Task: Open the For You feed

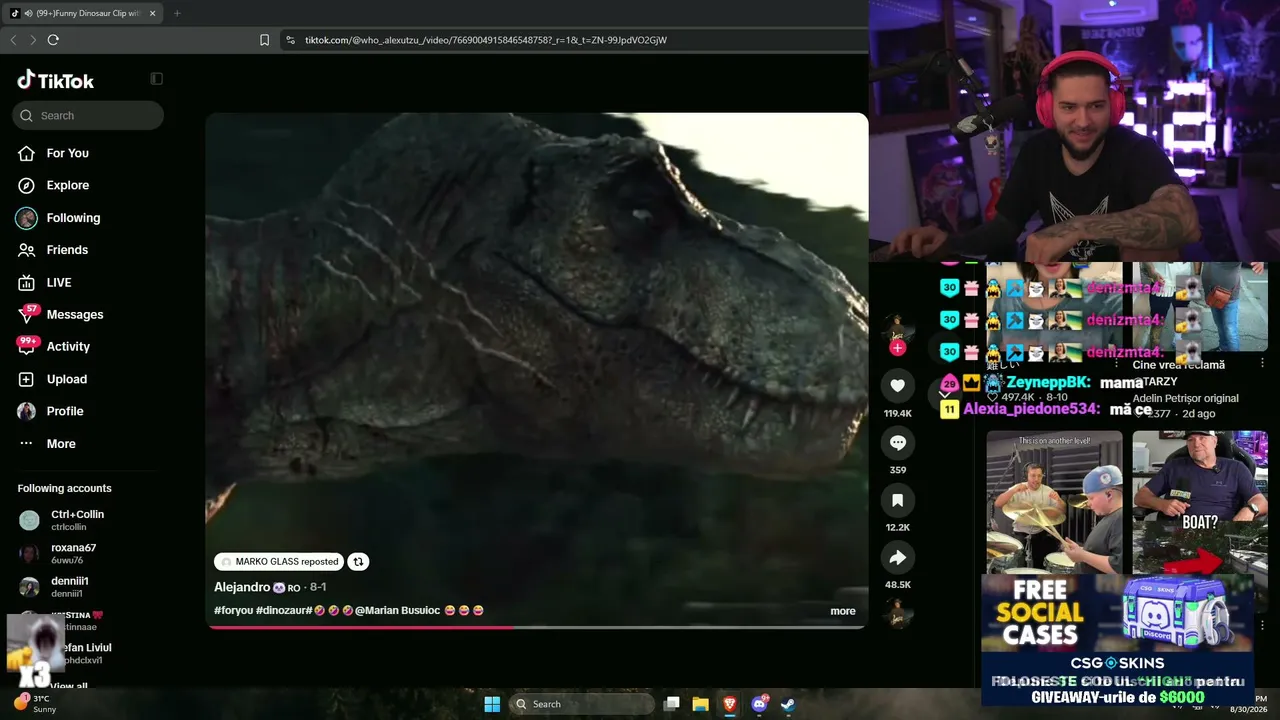Action: click(67, 153)
